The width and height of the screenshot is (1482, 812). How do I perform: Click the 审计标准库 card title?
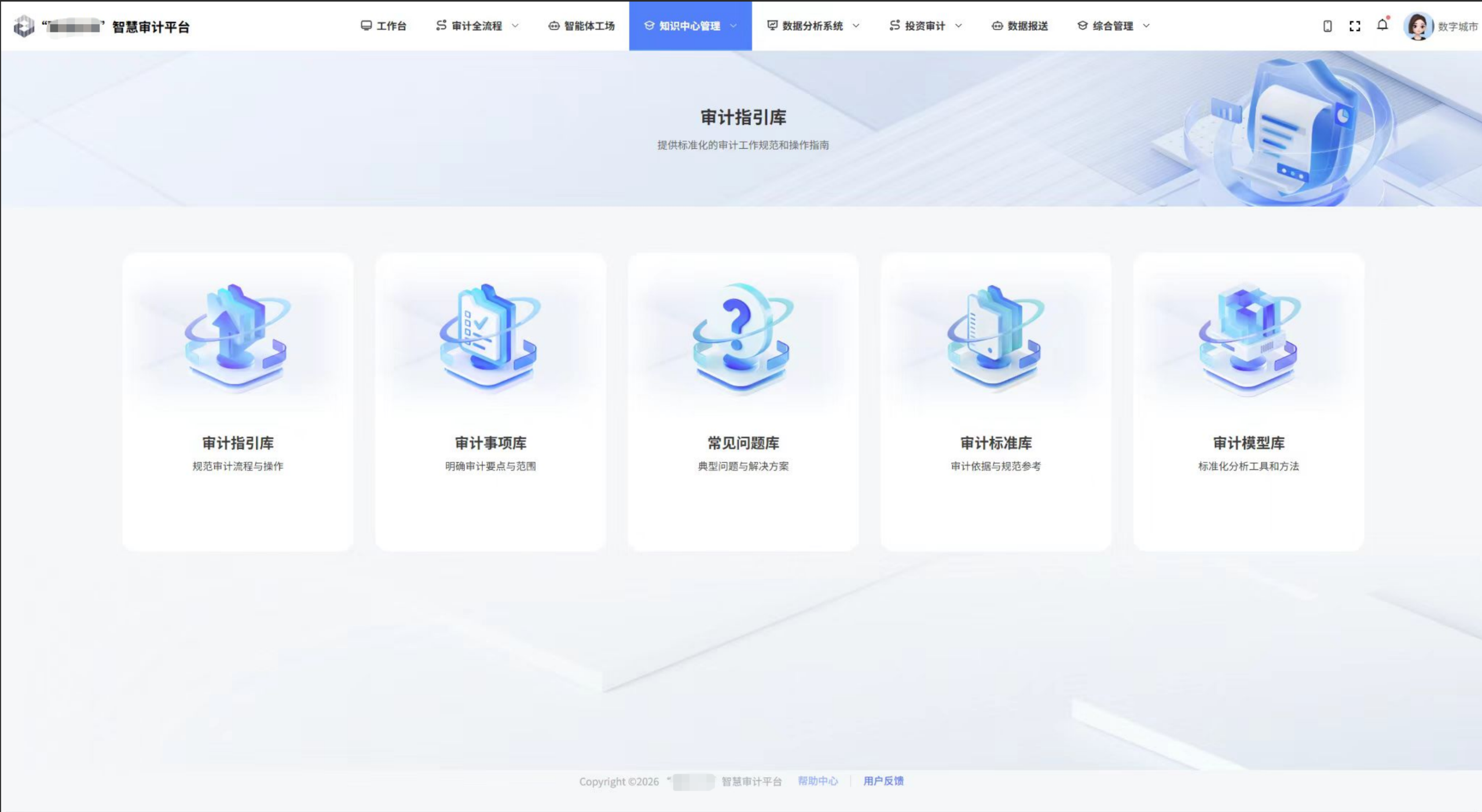(996, 443)
